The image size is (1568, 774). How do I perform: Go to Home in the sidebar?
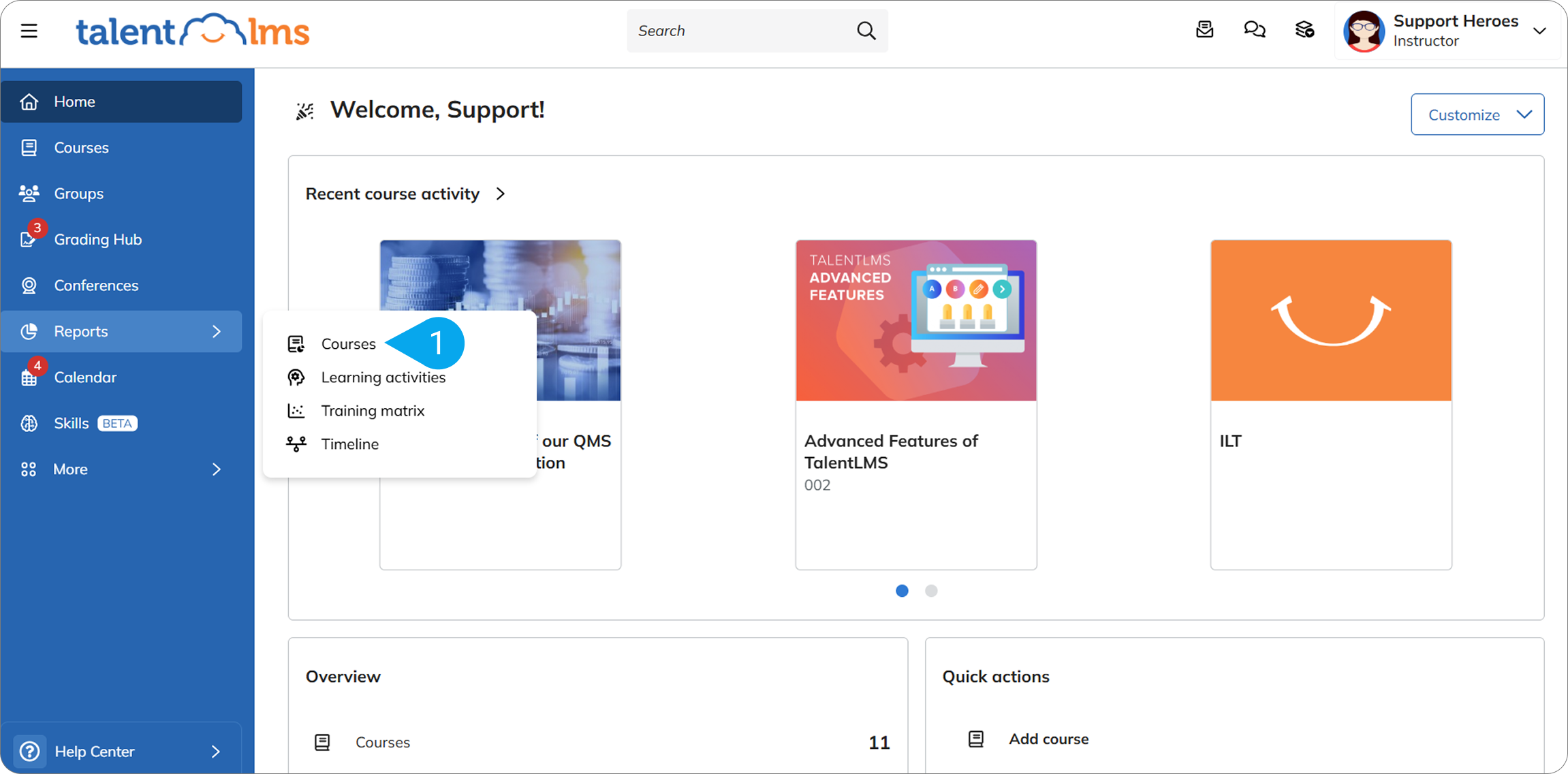(x=121, y=102)
